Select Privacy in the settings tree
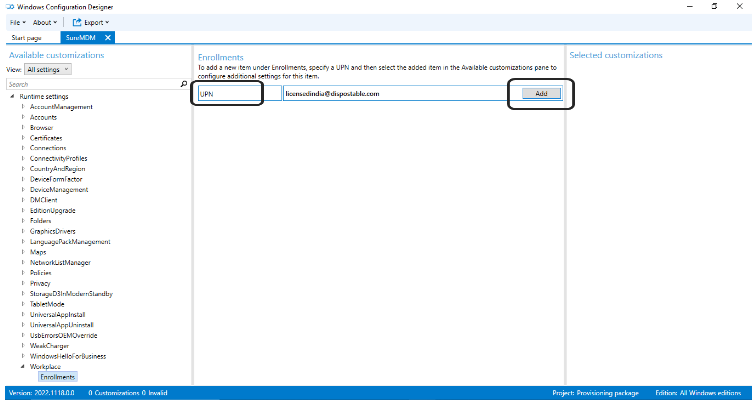 click(40, 283)
